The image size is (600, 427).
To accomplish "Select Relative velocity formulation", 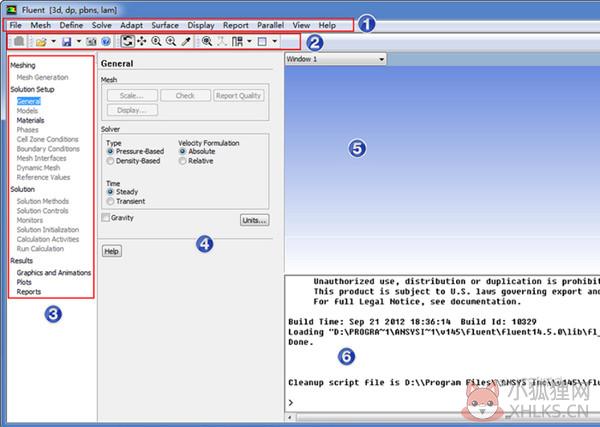I will 196,161.
